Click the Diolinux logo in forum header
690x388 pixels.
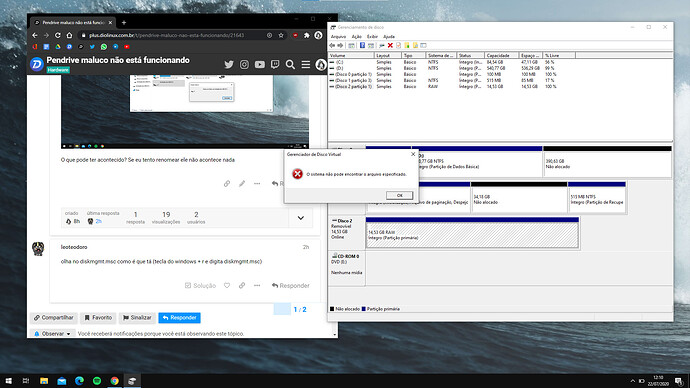pos(37,64)
